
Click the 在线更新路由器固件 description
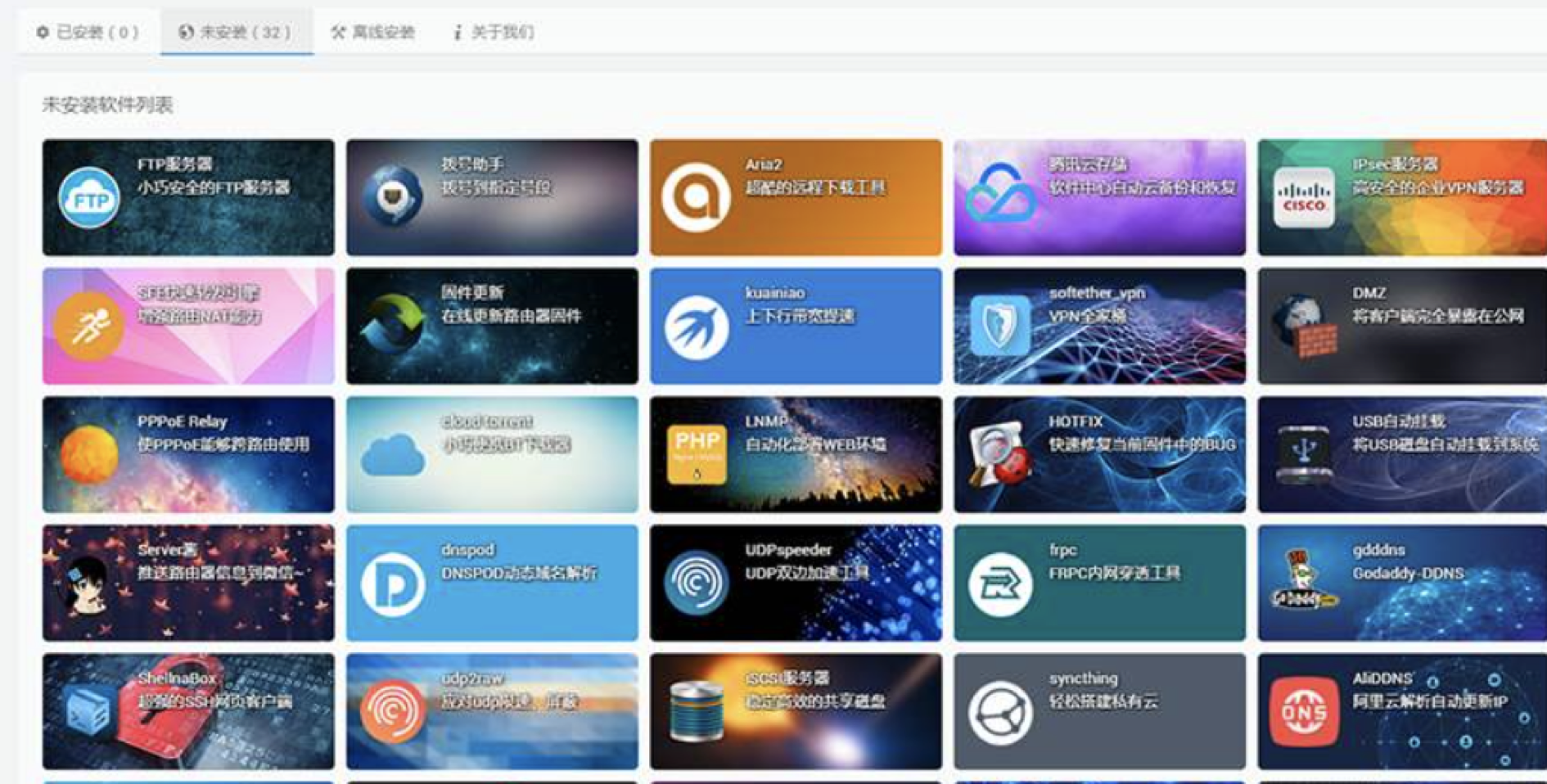tap(512, 316)
